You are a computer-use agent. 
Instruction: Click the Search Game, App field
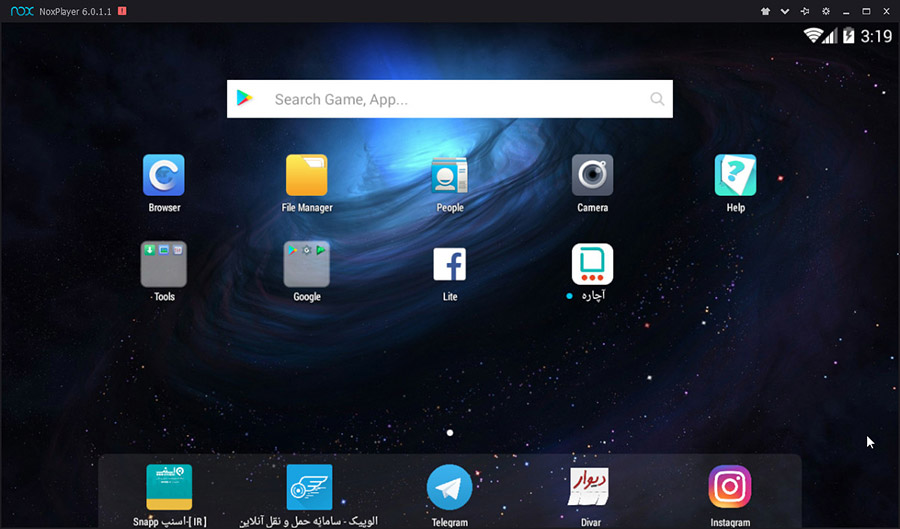(x=450, y=99)
